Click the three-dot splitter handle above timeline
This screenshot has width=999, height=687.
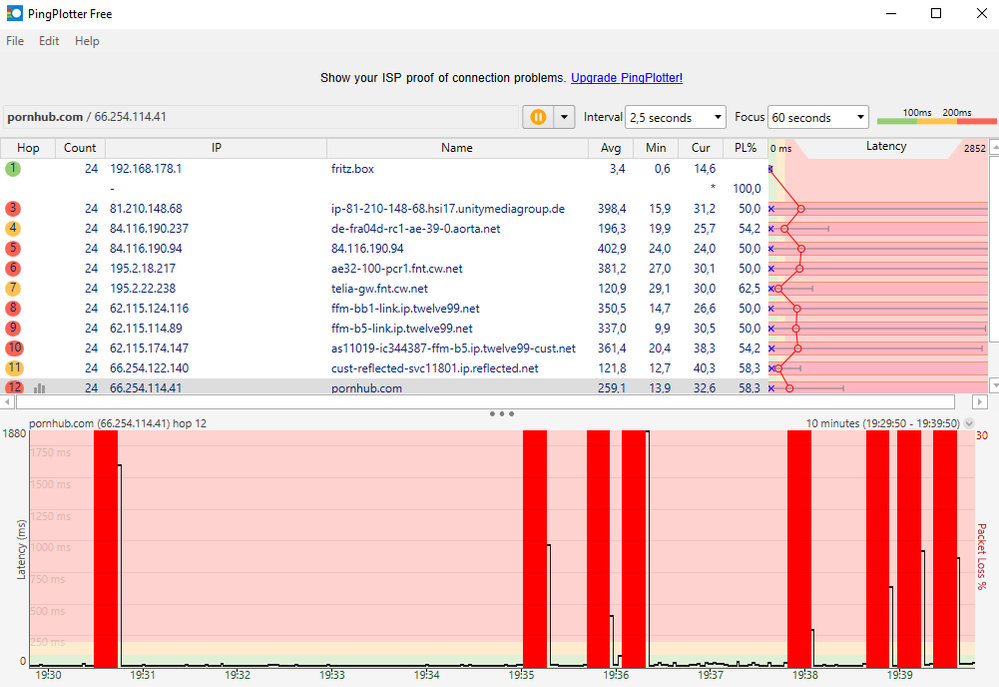pyautogui.click(x=501, y=414)
